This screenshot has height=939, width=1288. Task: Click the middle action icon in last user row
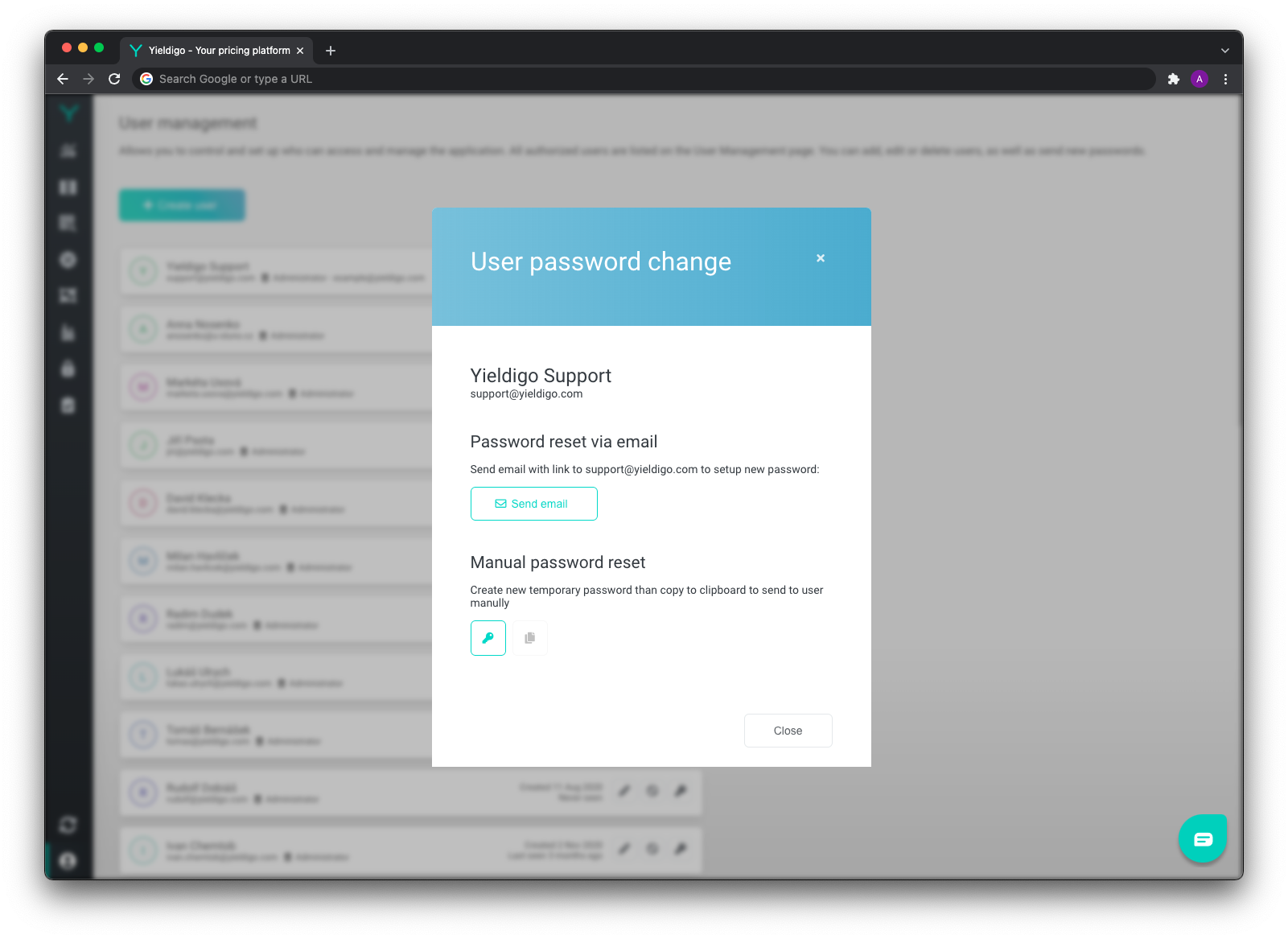[652, 849]
